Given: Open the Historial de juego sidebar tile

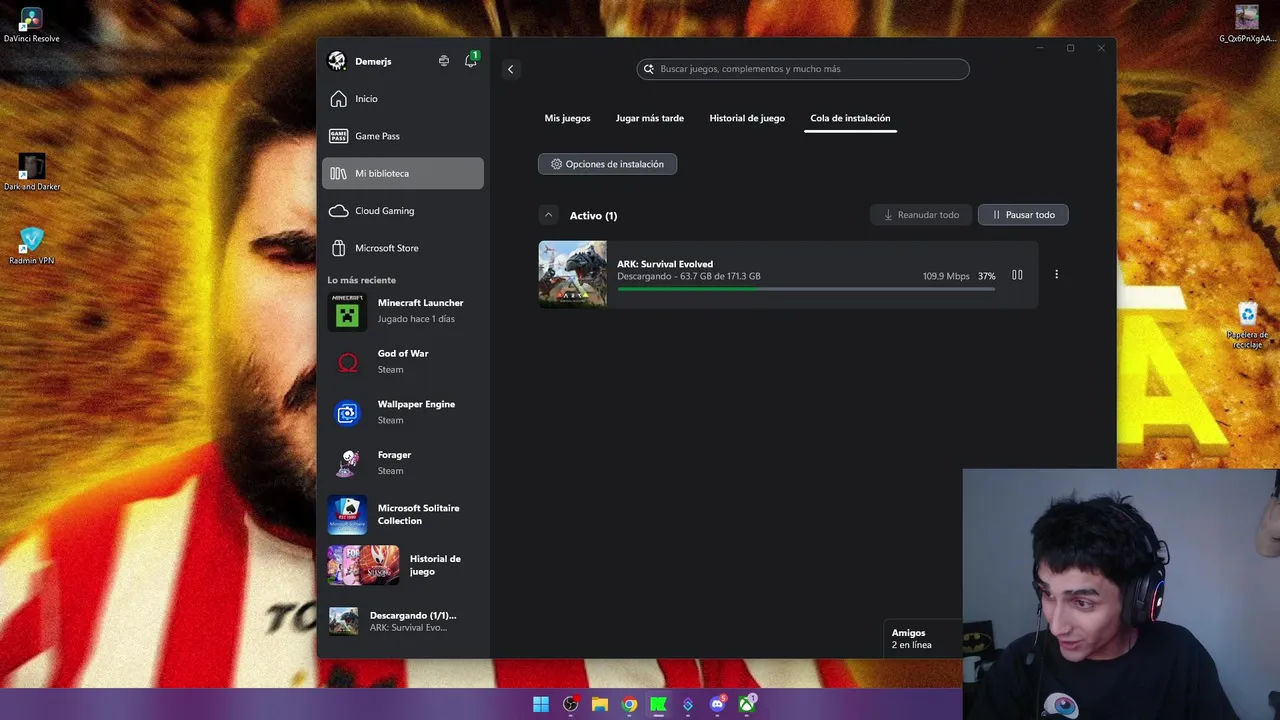Looking at the screenshot, I should (x=403, y=566).
